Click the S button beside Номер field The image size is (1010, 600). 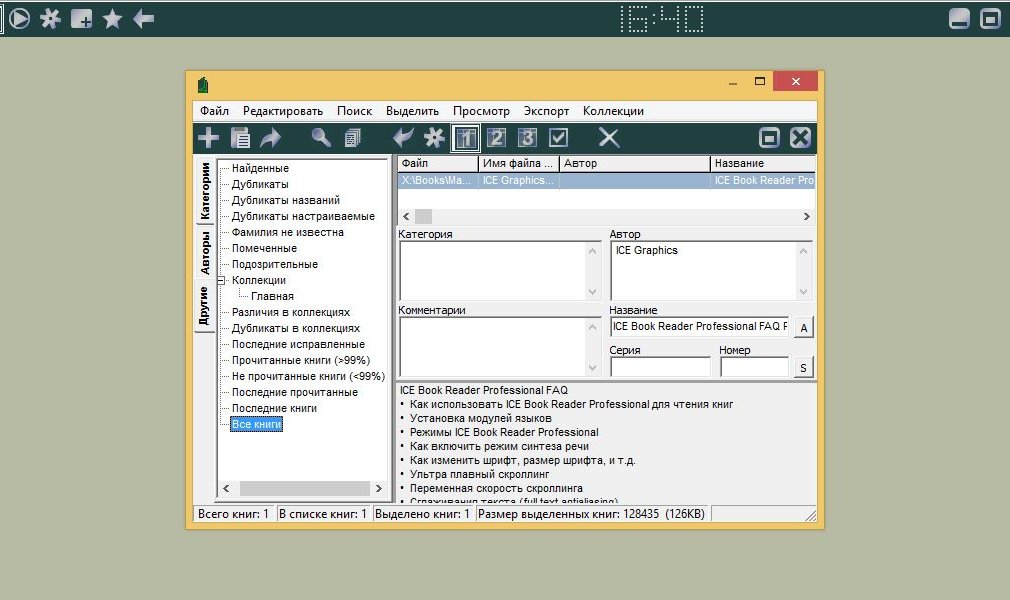click(x=803, y=367)
